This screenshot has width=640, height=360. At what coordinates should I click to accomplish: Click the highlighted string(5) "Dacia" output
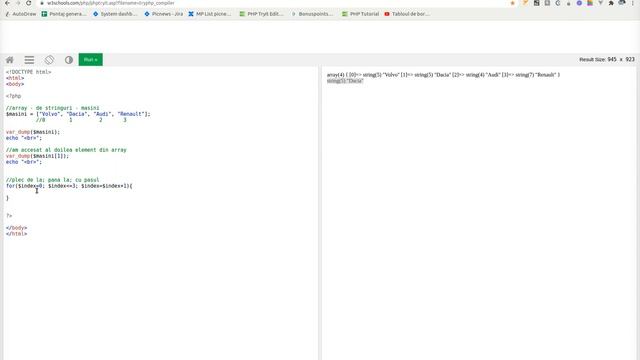tap(345, 81)
